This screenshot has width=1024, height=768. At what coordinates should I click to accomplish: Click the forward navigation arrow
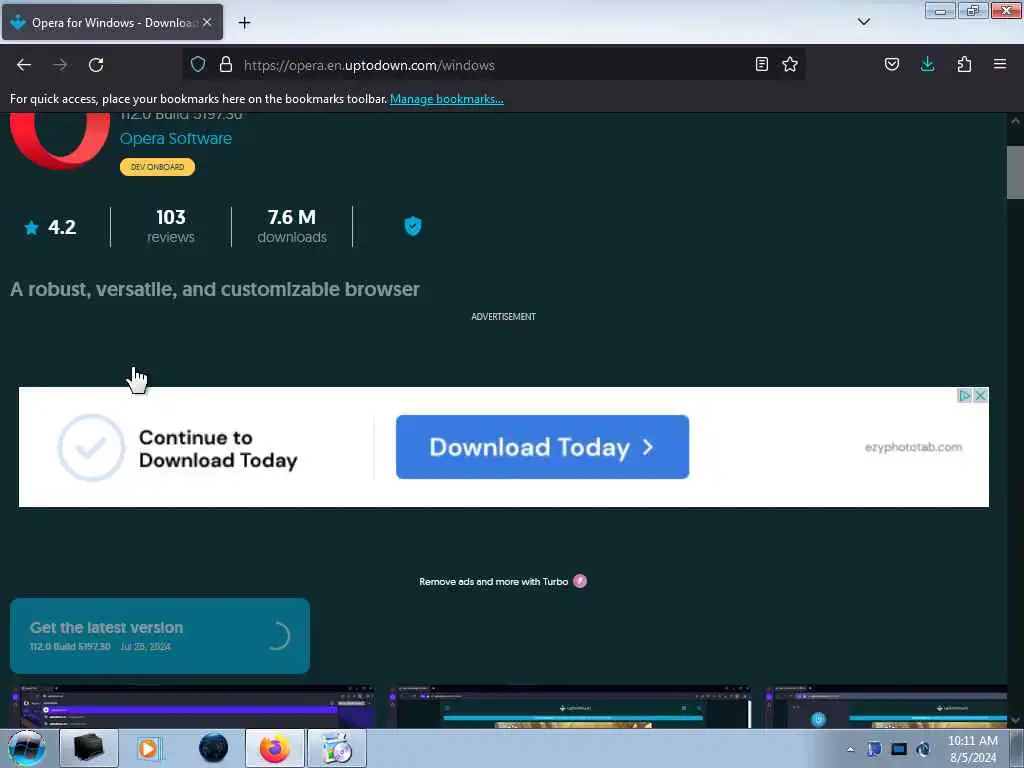click(60, 65)
